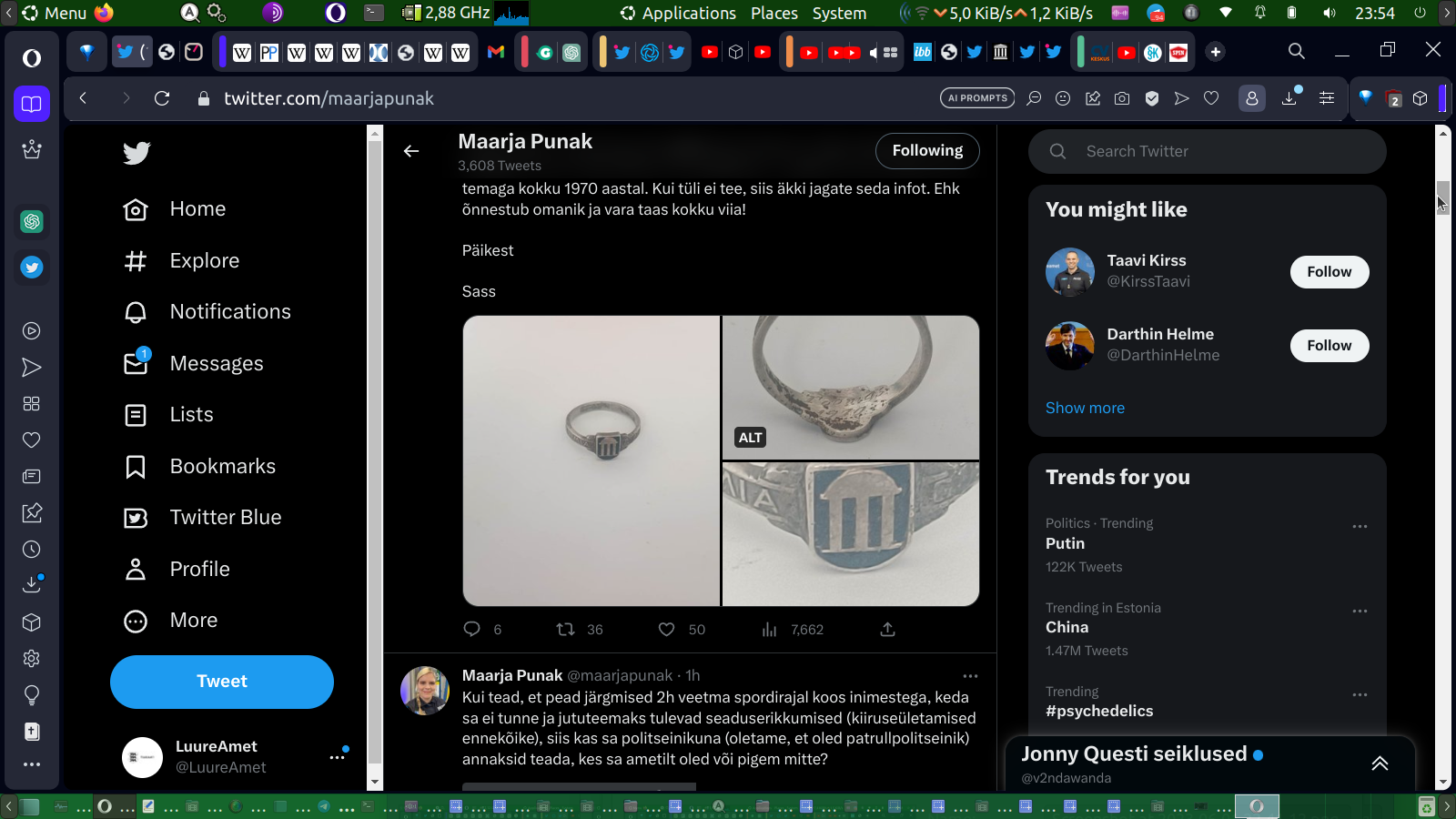The height and width of the screenshot is (819, 1456).
Task: Open a new tab with plus button
Action: click(1215, 52)
